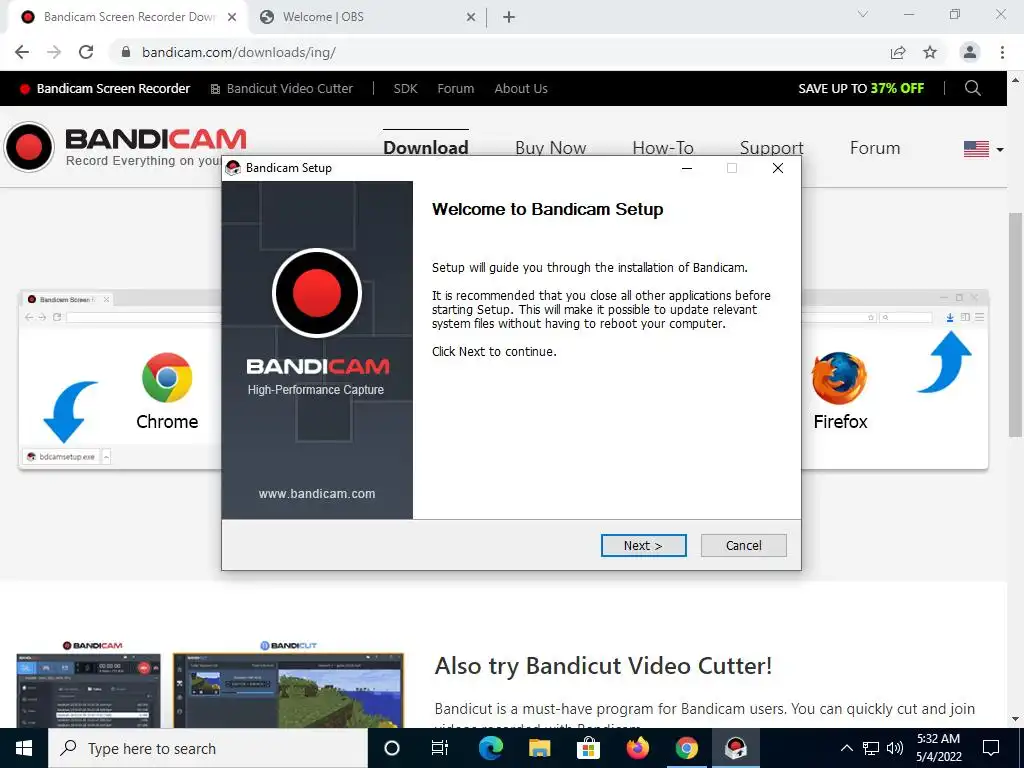Open Task View on the taskbar

(440, 748)
